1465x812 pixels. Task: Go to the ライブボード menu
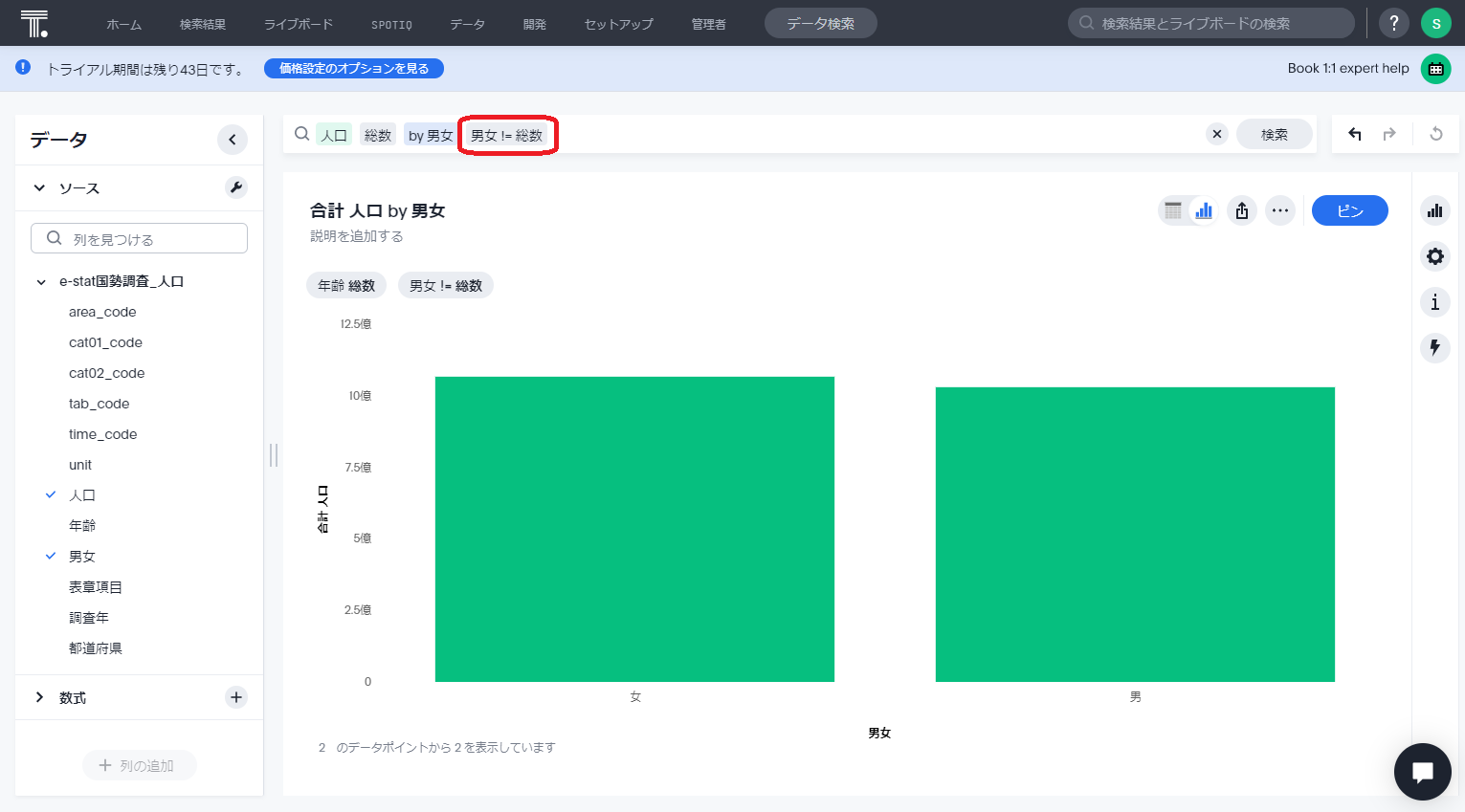[297, 23]
